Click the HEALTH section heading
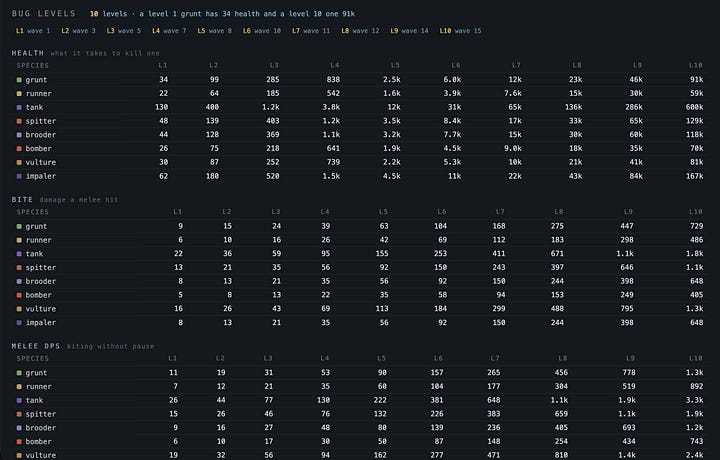 (28, 53)
